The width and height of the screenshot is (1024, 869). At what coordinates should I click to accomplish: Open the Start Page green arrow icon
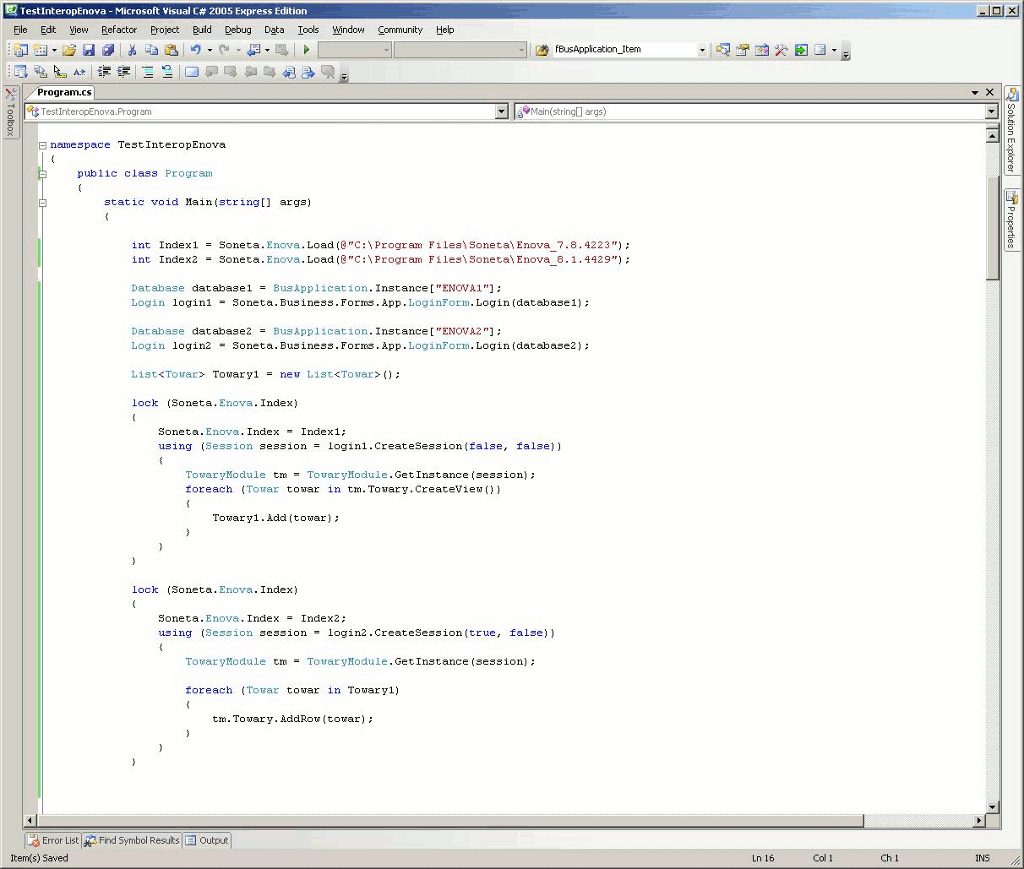point(801,50)
